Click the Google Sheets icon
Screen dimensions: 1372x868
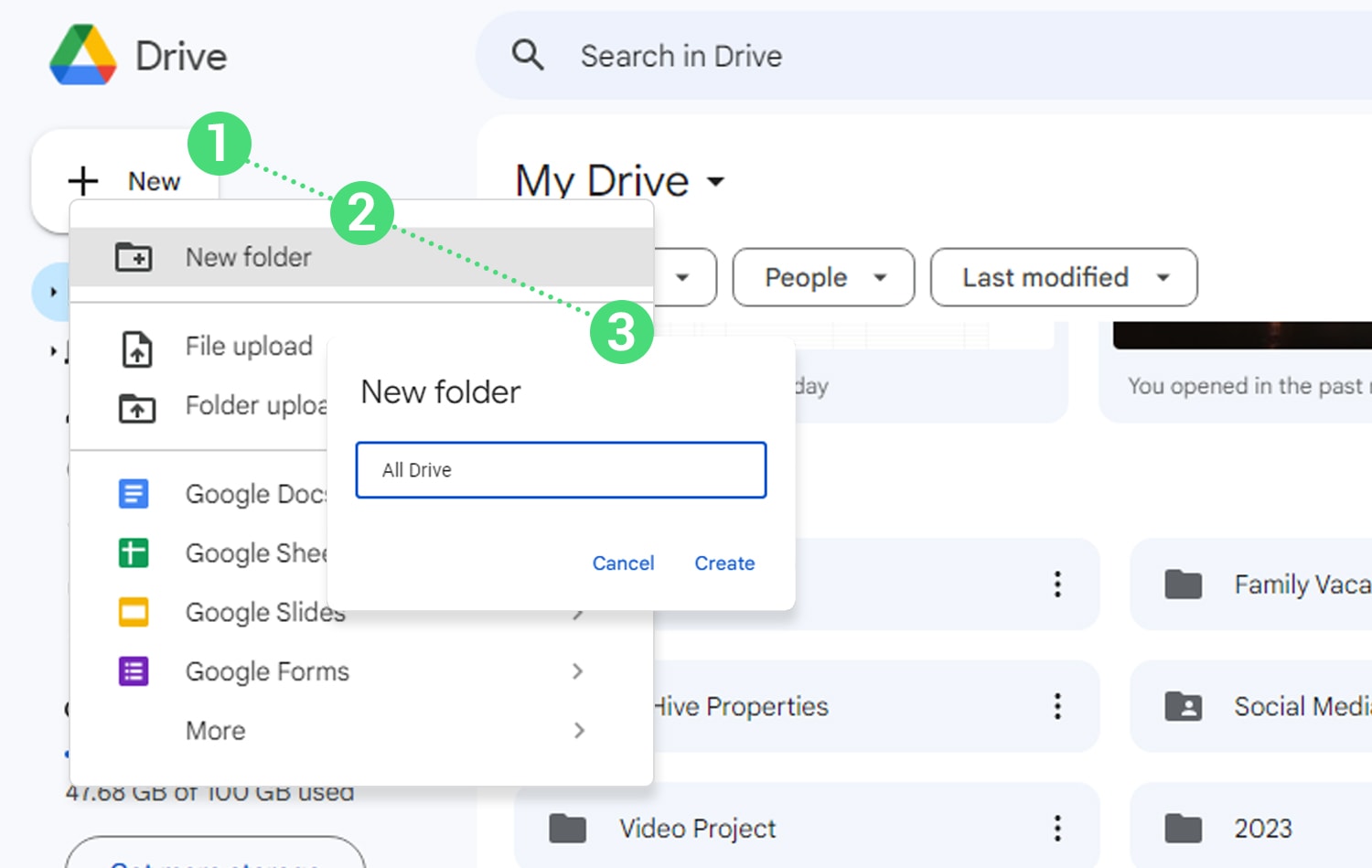pyautogui.click(x=134, y=553)
